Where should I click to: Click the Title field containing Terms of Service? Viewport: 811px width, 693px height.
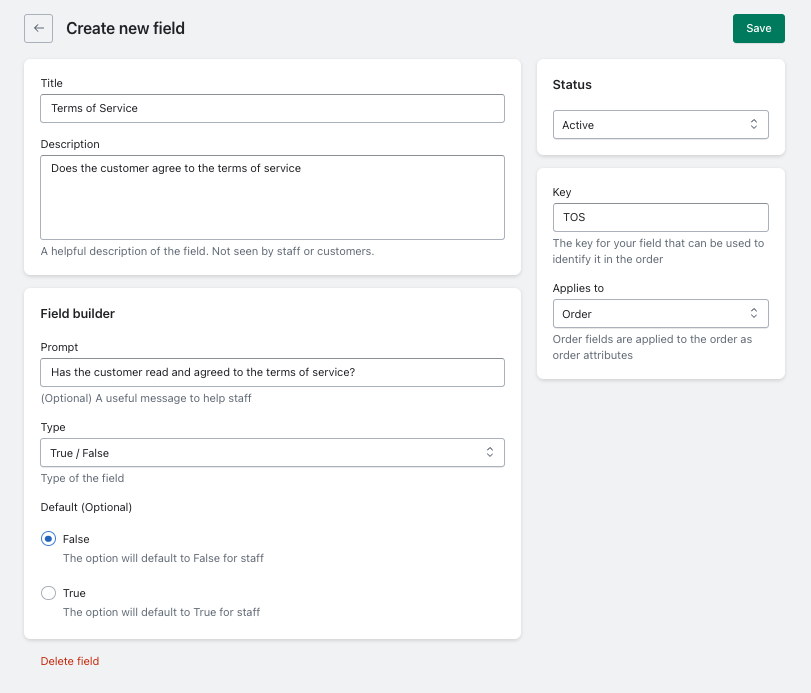[x=271, y=108]
